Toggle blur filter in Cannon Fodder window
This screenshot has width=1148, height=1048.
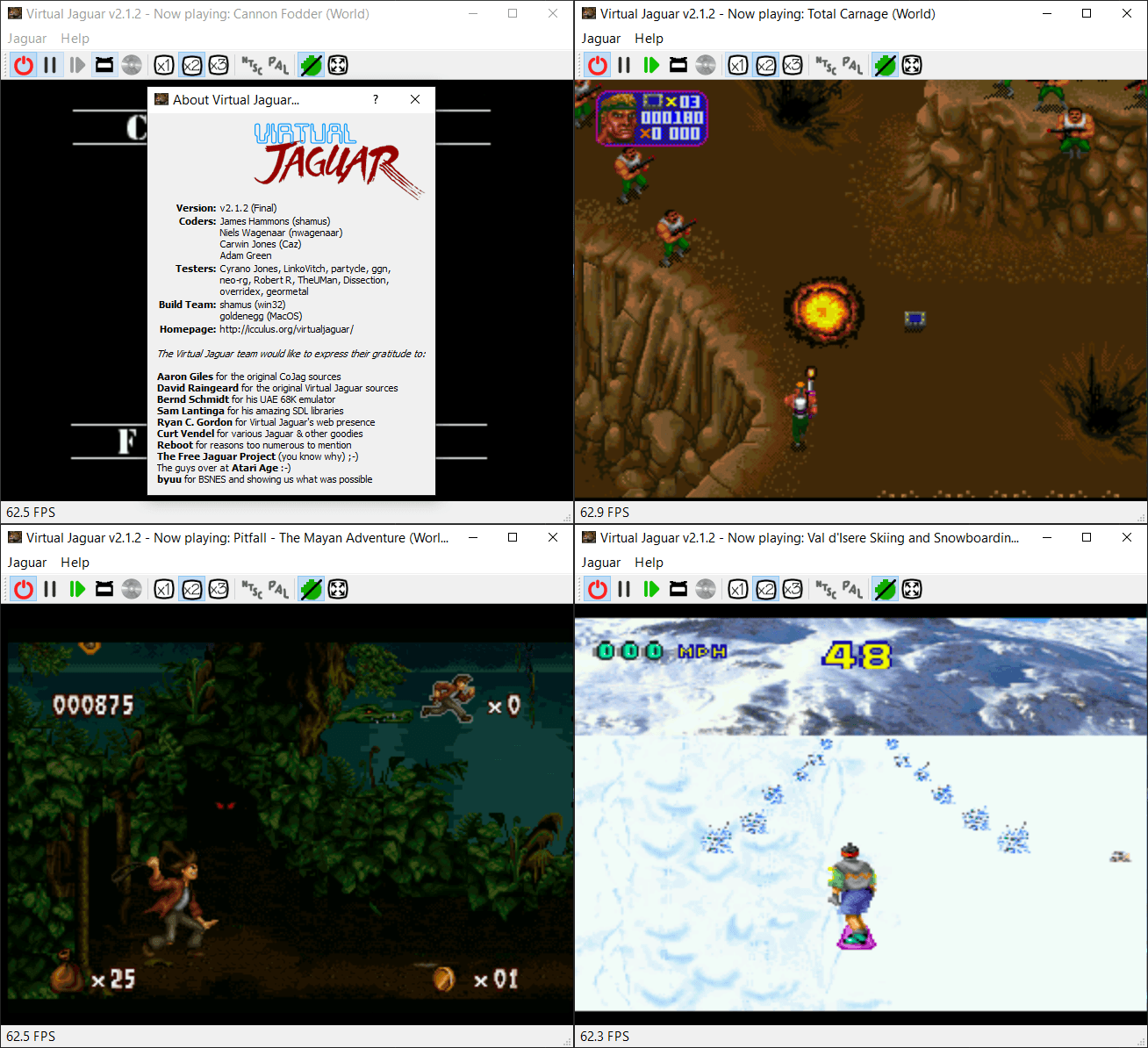tap(311, 65)
